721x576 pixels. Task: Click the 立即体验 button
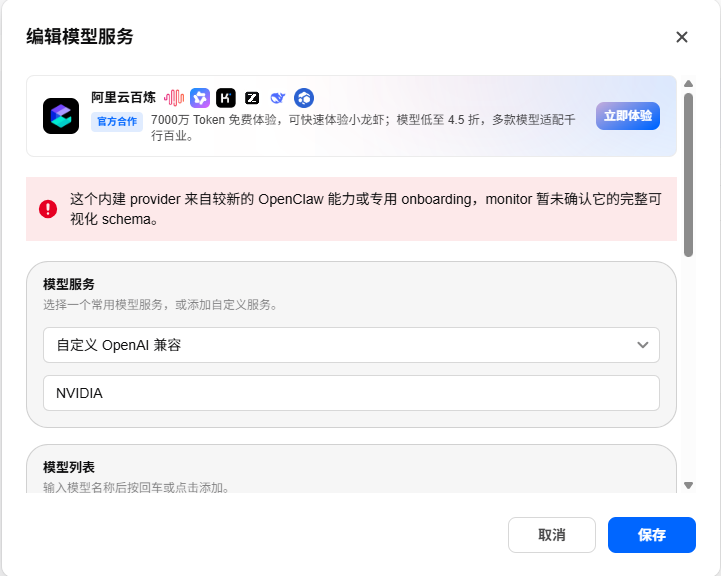[628, 116]
